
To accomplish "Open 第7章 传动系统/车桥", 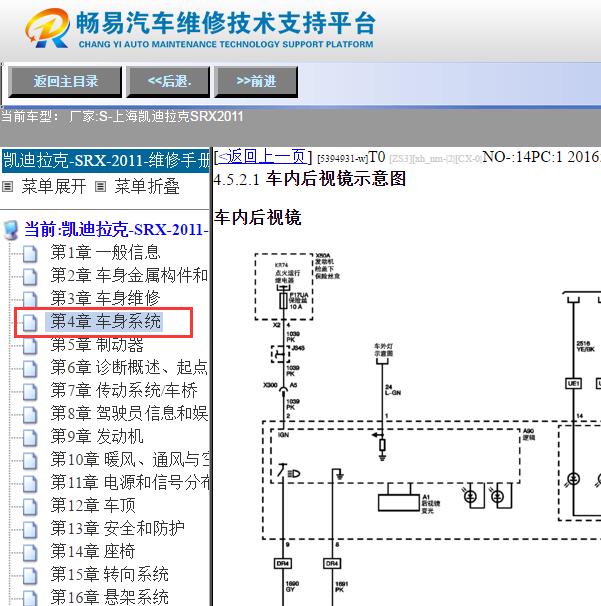I will click(x=124, y=390).
